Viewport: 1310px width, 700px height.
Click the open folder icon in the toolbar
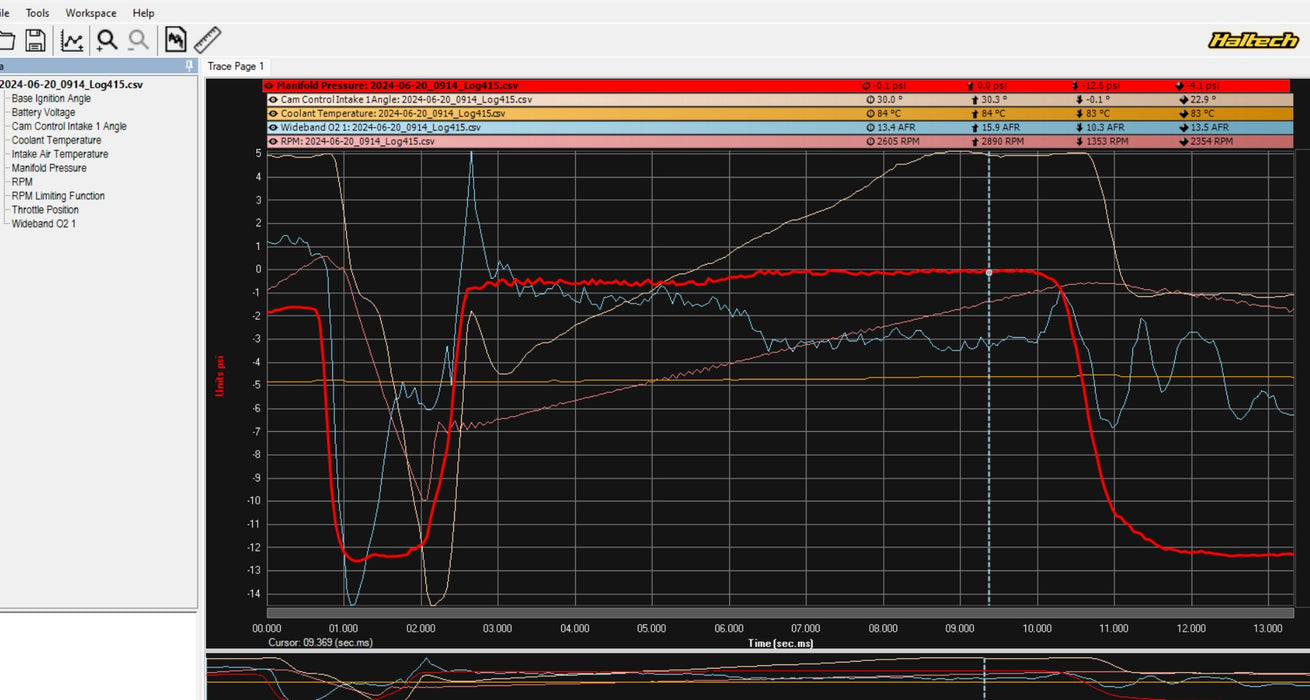[x=6, y=40]
